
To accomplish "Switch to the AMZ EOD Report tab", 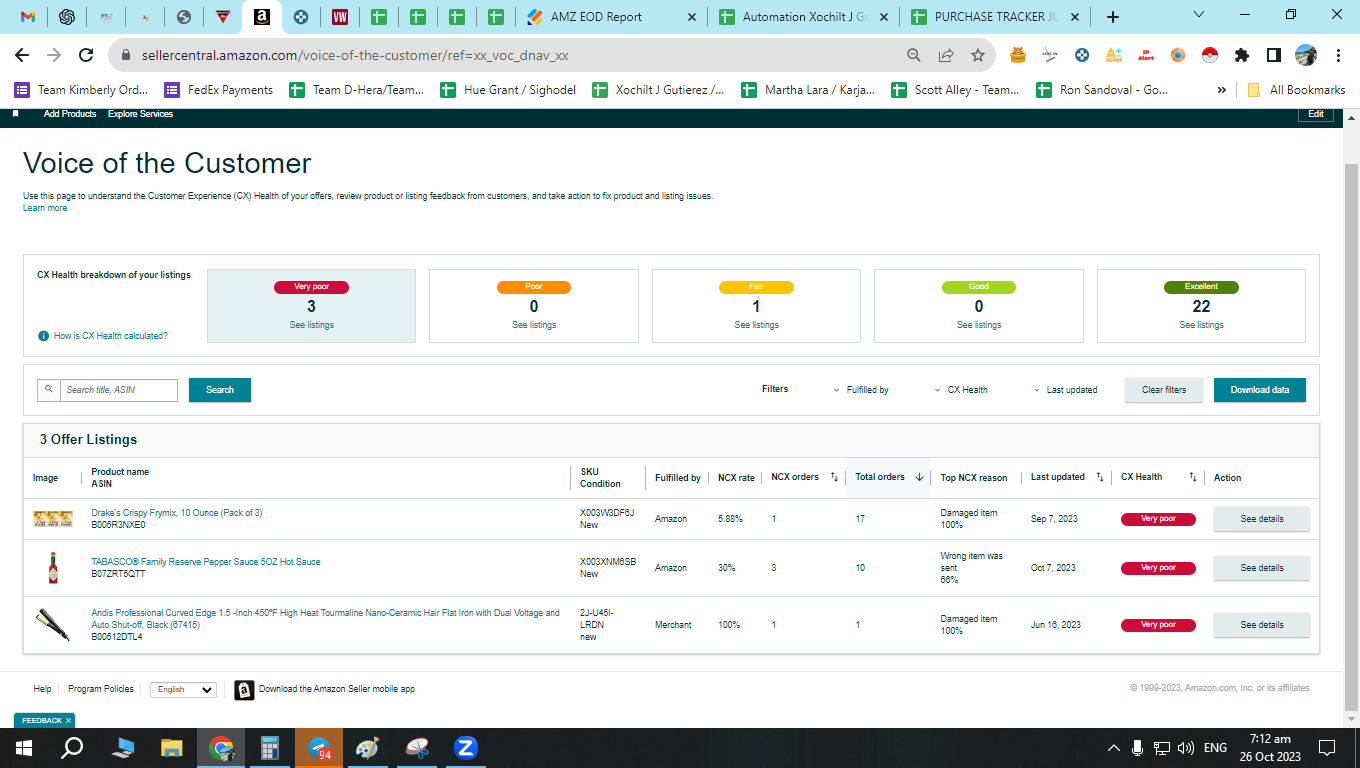I will pyautogui.click(x=610, y=17).
